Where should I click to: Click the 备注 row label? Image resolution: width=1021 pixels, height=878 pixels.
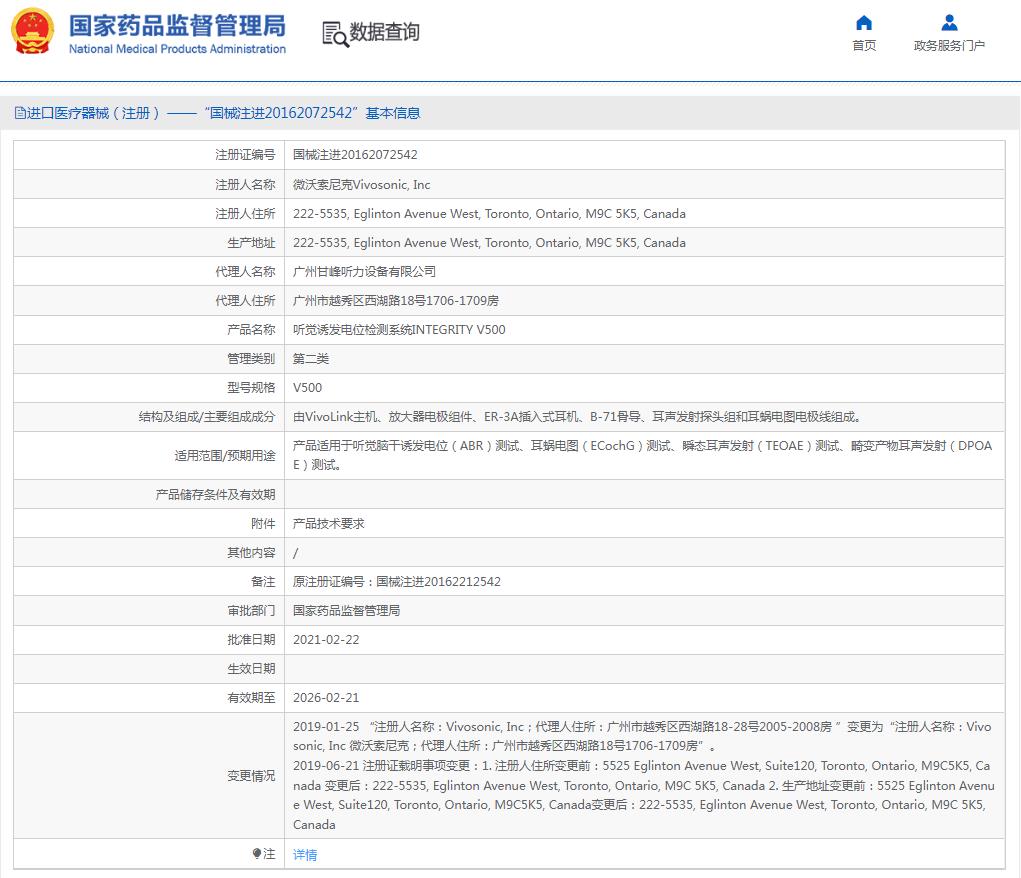coord(263,582)
